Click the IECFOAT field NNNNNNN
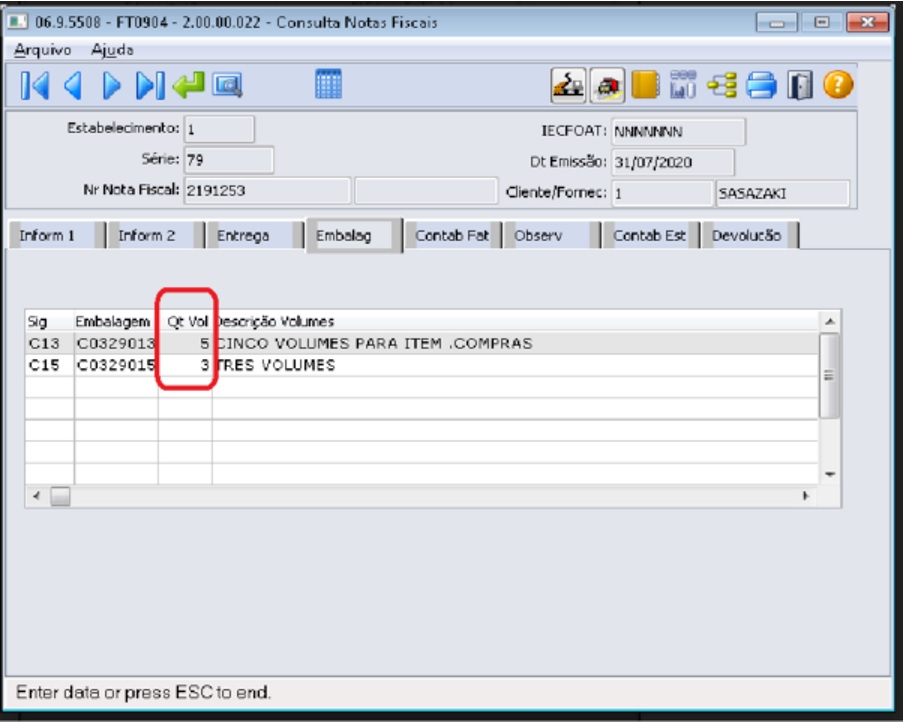Image resolution: width=903 pixels, height=722 pixels. point(678,132)
